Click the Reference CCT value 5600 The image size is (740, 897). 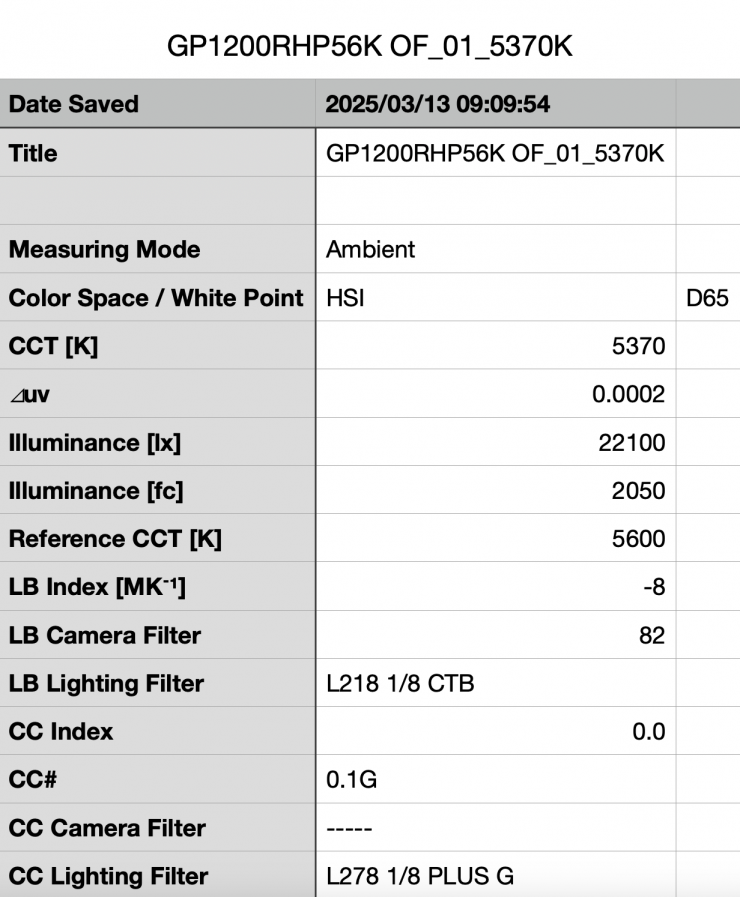(x=640, y=539)
